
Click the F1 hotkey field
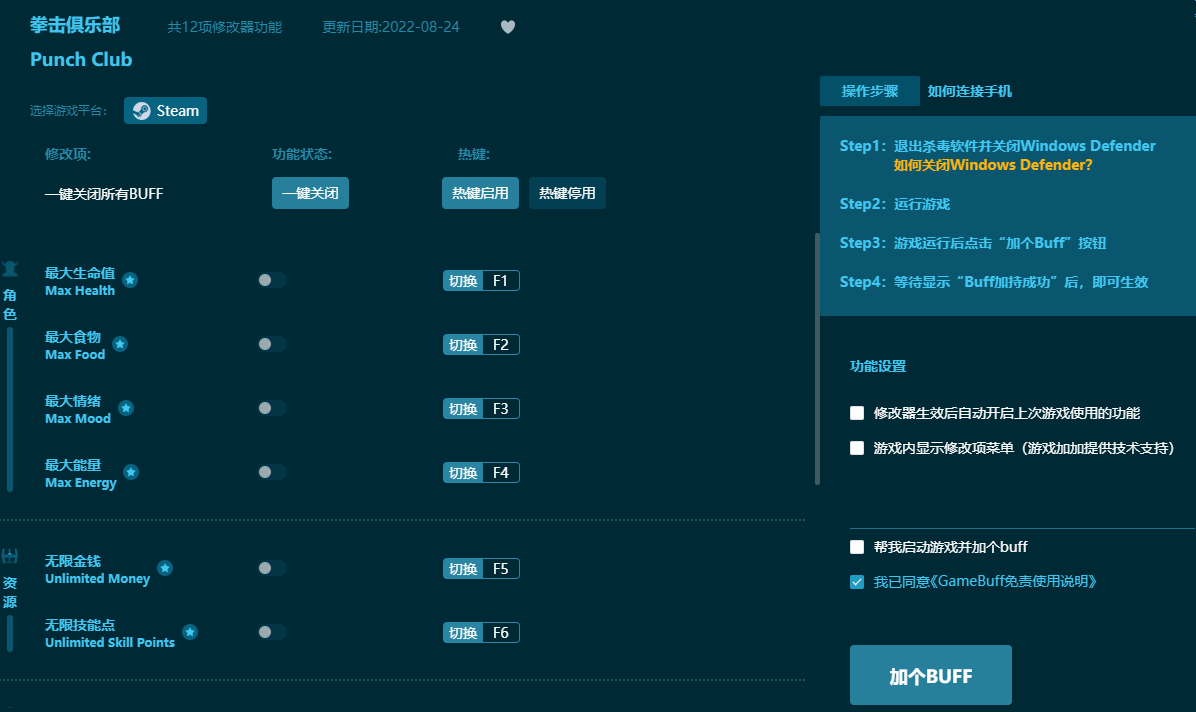pyautogui.click(x=501, y=281)
